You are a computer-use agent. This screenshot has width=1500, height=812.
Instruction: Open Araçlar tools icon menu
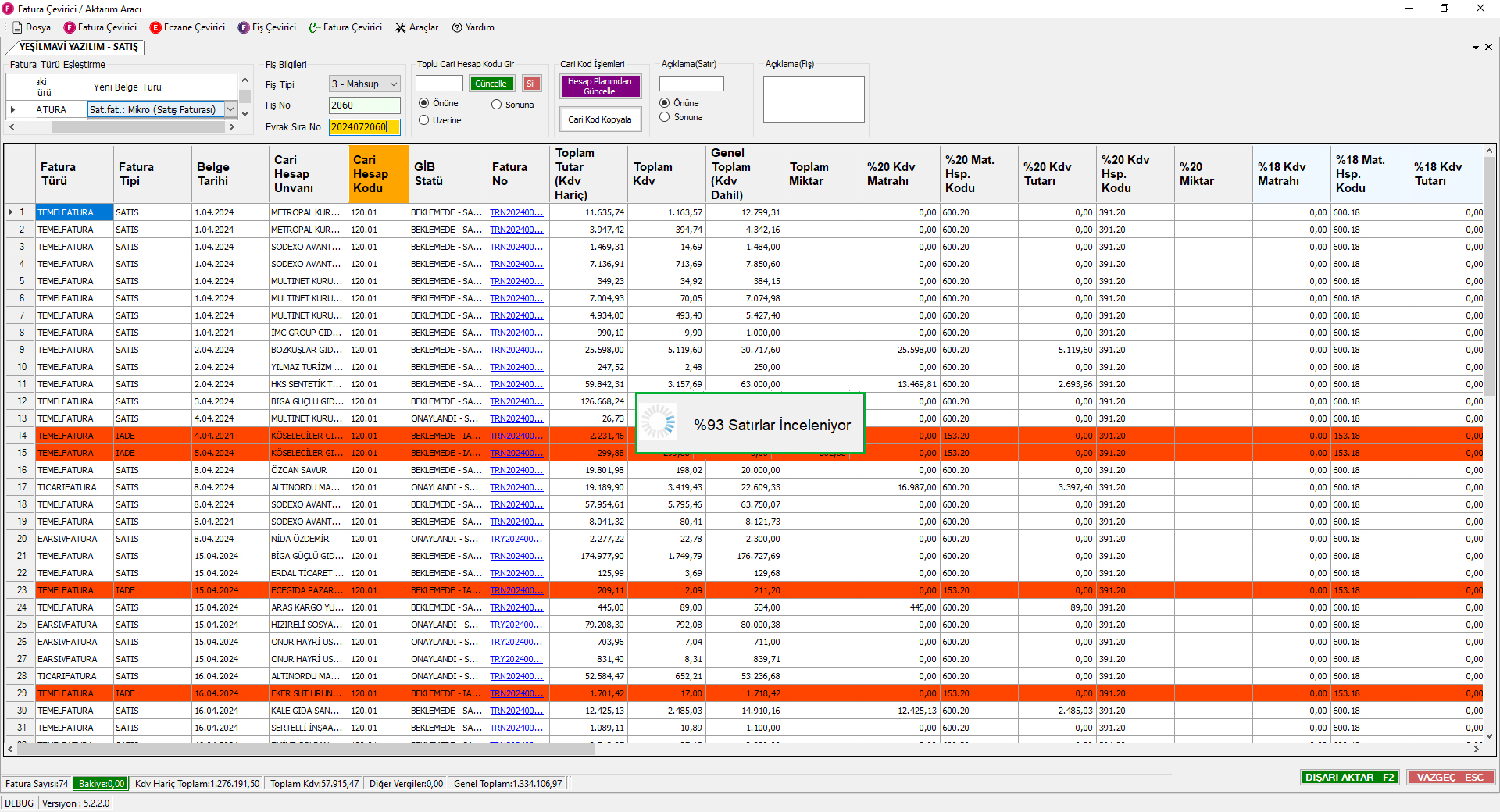click(401, 27)
